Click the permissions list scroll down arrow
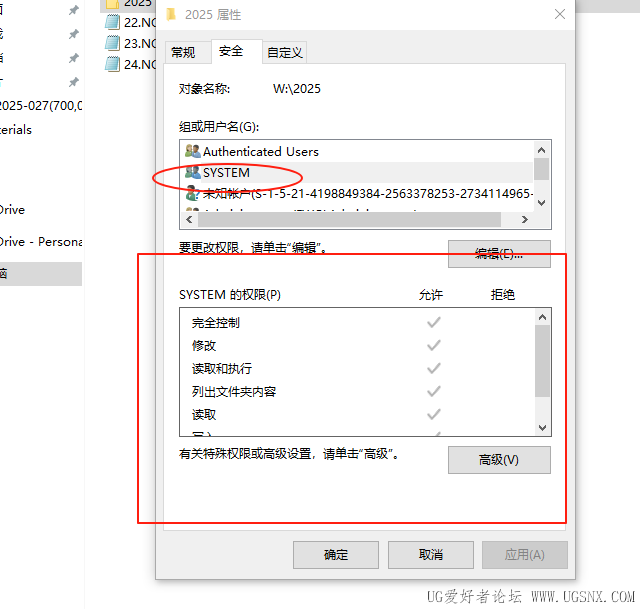640x609 pixels. coord(542,428)
